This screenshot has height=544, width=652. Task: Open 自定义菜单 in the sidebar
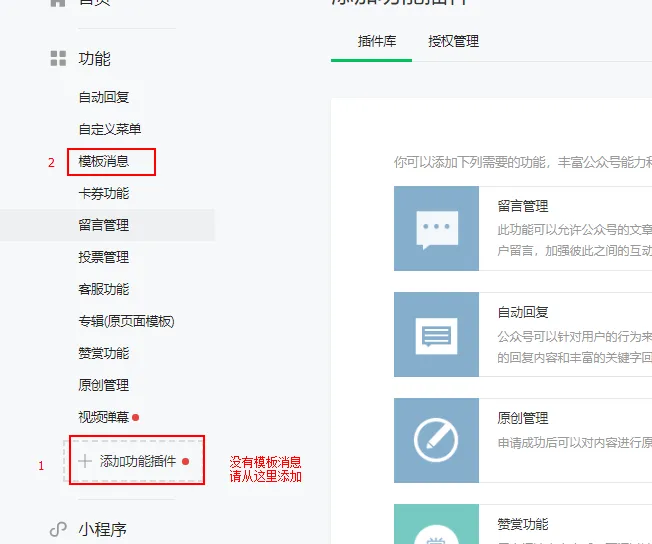(x=110, y=129)
